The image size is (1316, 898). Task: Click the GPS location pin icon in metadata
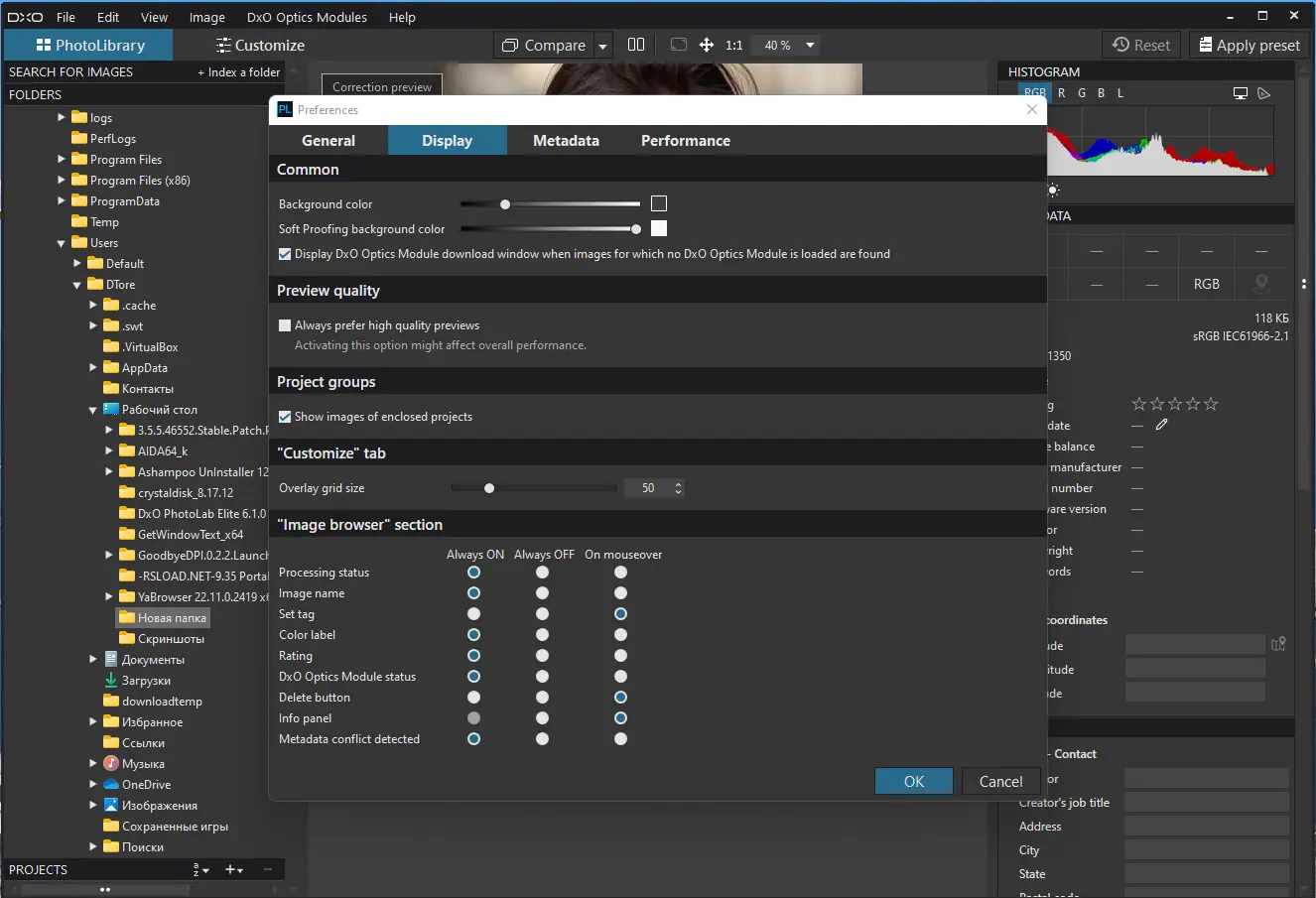[x=1261, y=284]
